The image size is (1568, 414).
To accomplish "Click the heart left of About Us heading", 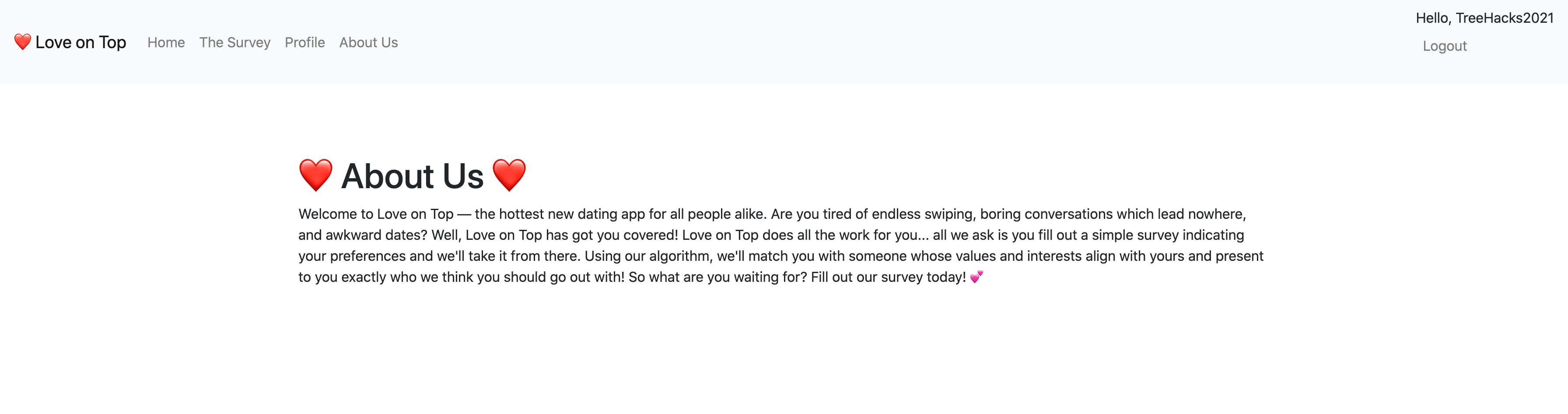I will (315, 175).
